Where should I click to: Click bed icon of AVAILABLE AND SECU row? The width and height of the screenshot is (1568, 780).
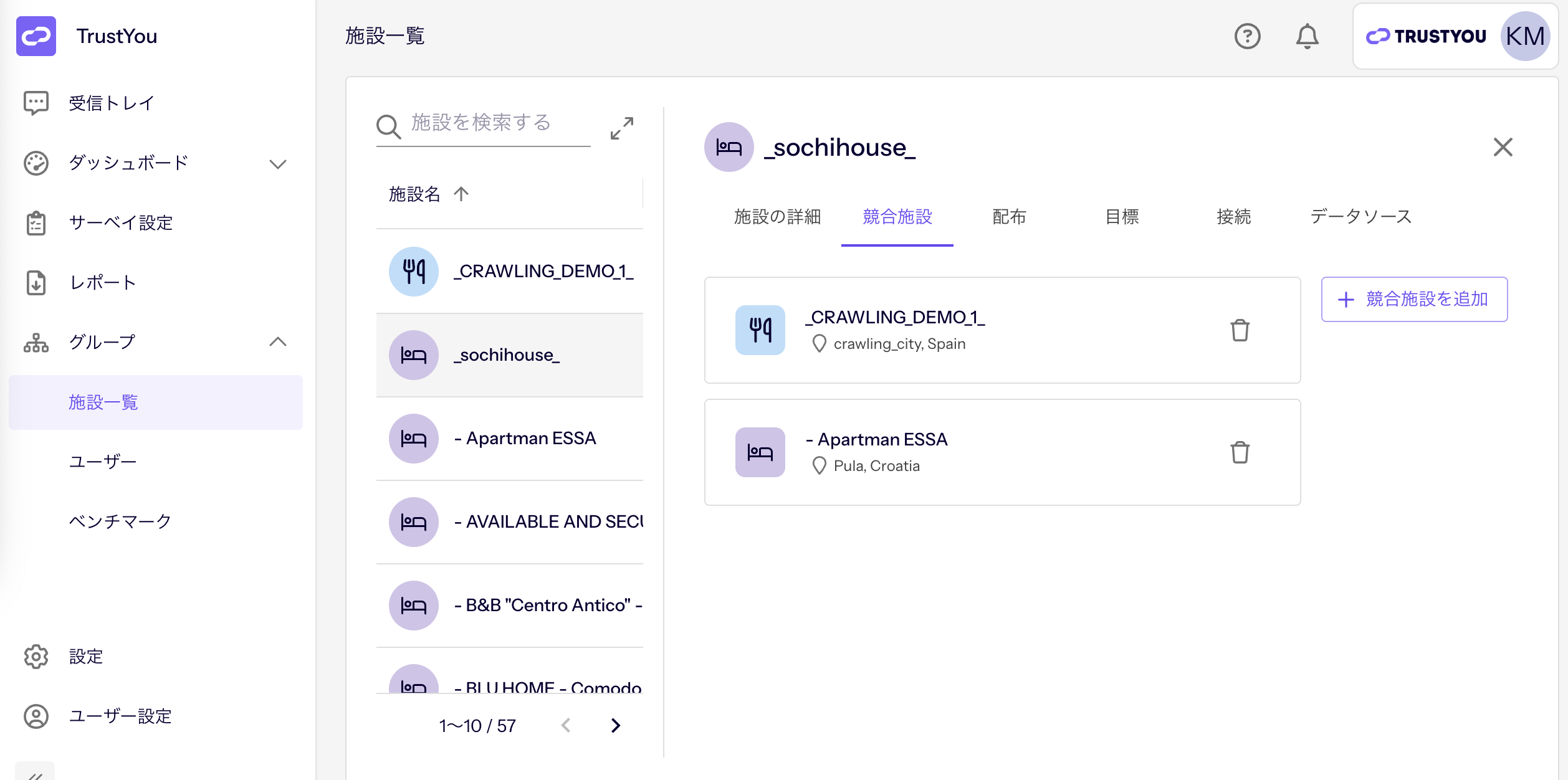click(414, 522)
